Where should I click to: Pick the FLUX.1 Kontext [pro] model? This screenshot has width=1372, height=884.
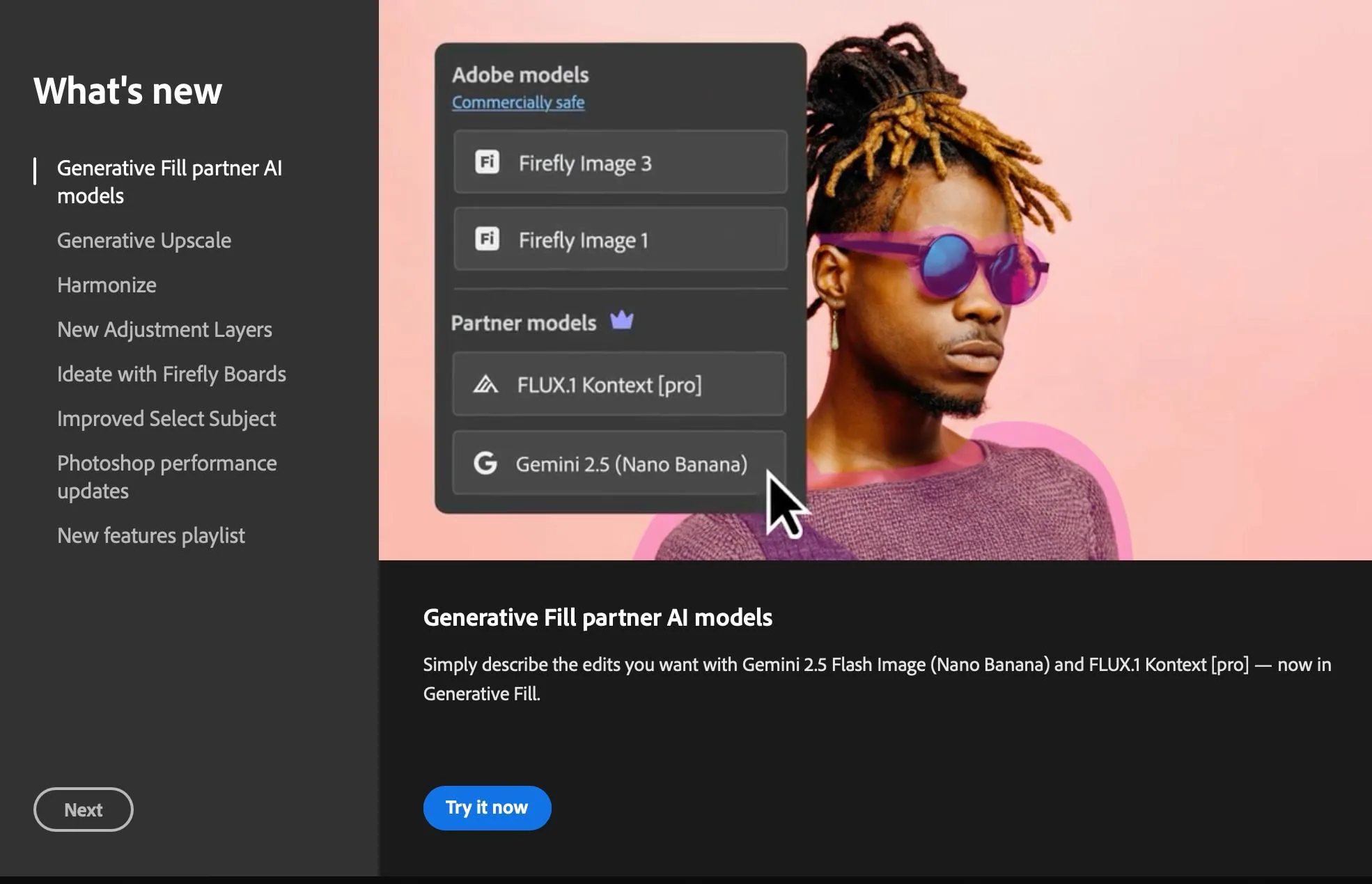(x=619, y=384)
